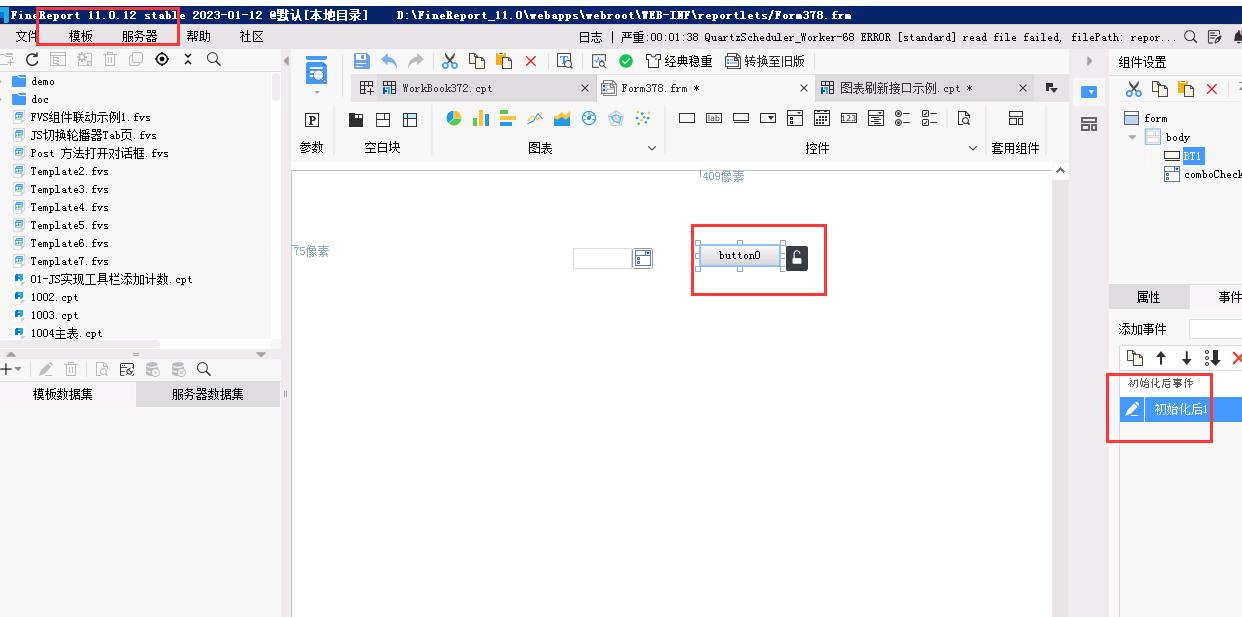The image size is (1242, 617).
Task: Expand the demo folder
Action: click(3, 82)
